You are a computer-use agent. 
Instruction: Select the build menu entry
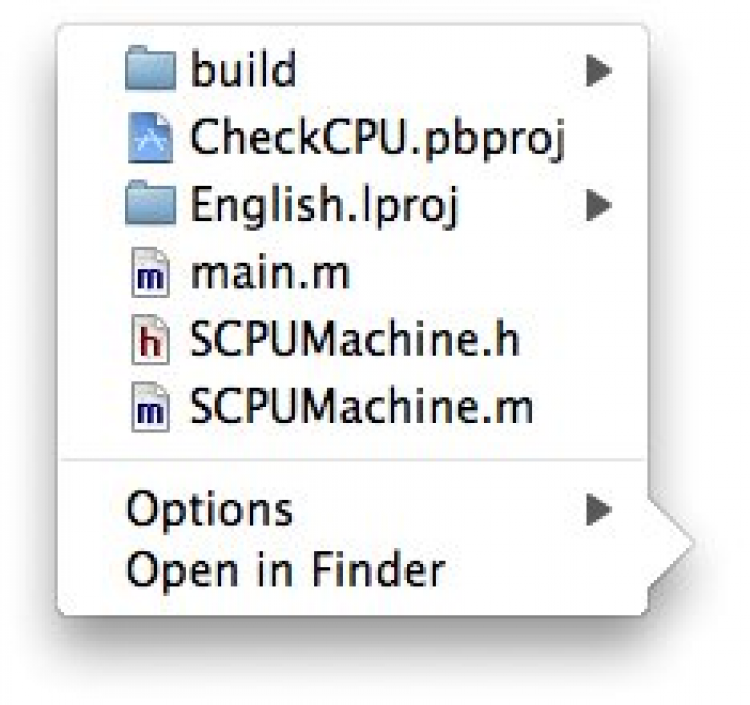243,70
